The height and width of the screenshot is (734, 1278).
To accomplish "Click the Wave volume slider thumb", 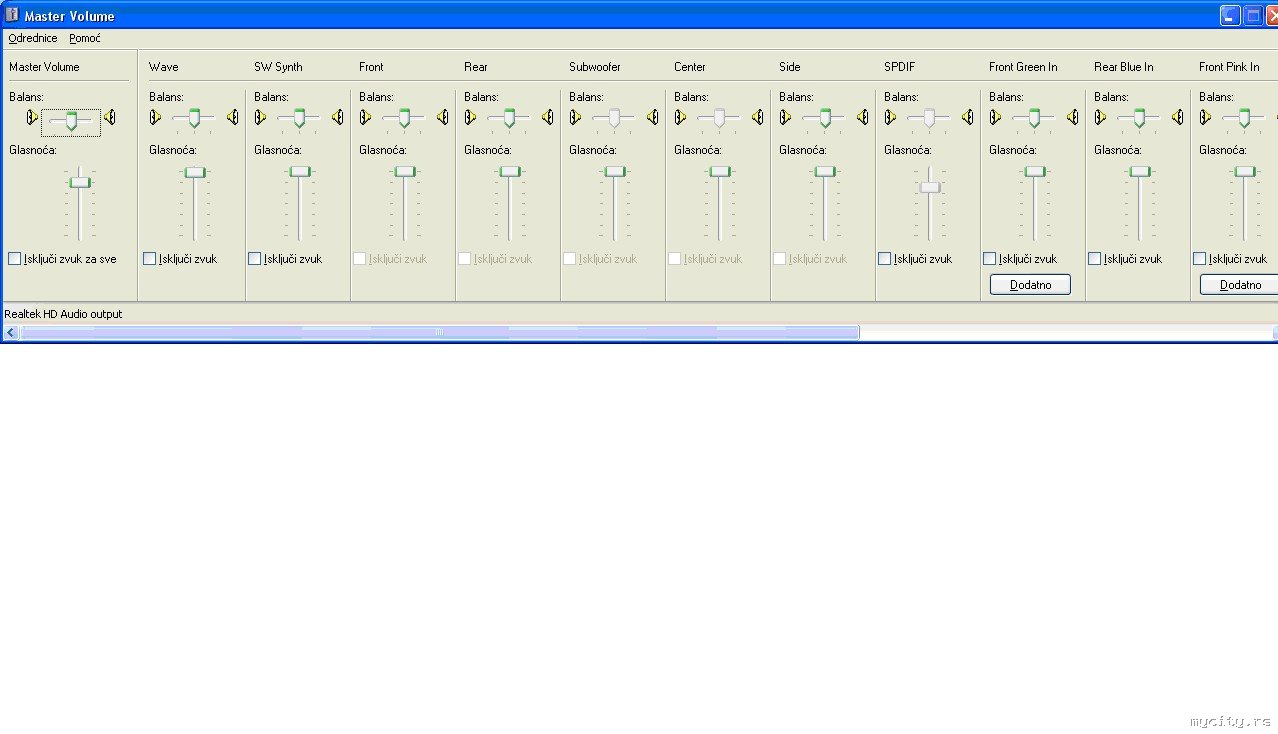I will point(195,172).
